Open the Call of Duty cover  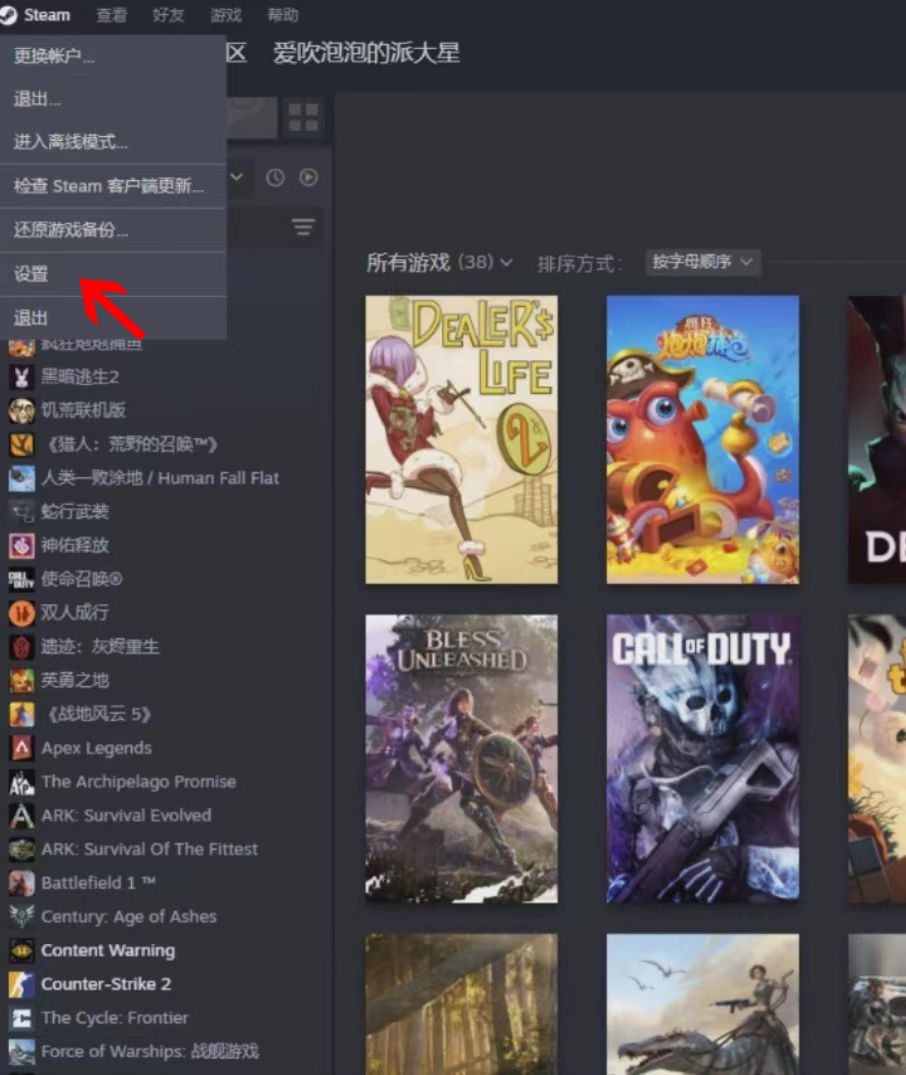702,758
